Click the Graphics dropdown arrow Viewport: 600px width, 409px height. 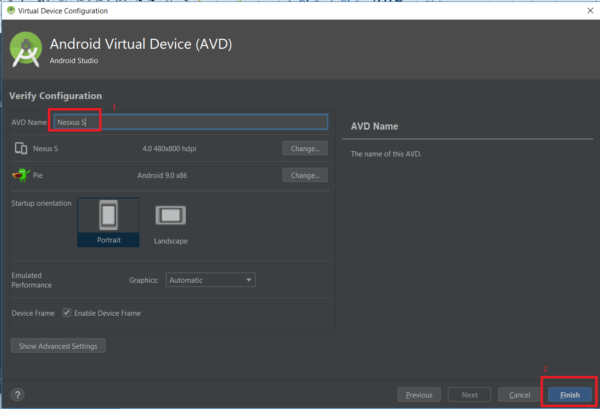click(x=249, y=280)
